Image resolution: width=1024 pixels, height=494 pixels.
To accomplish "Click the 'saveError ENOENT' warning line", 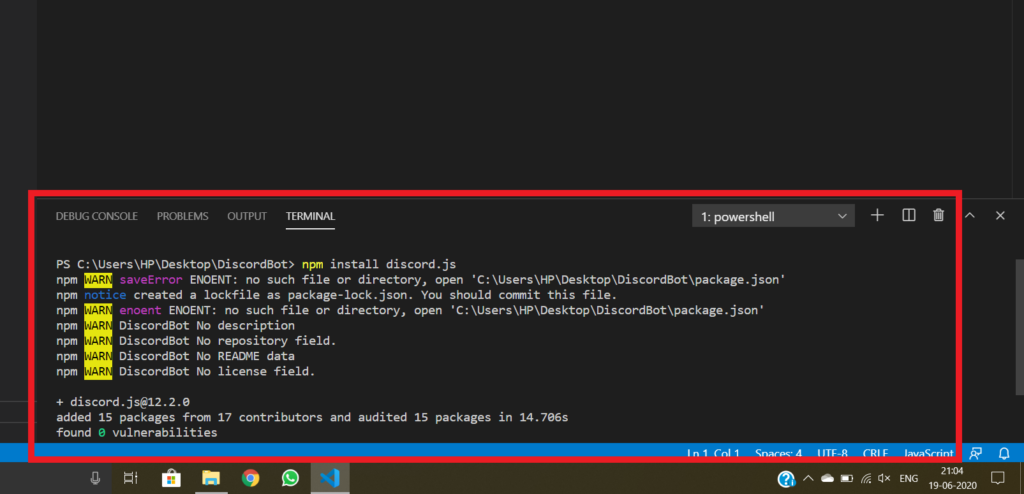I will tap(421, 280).
